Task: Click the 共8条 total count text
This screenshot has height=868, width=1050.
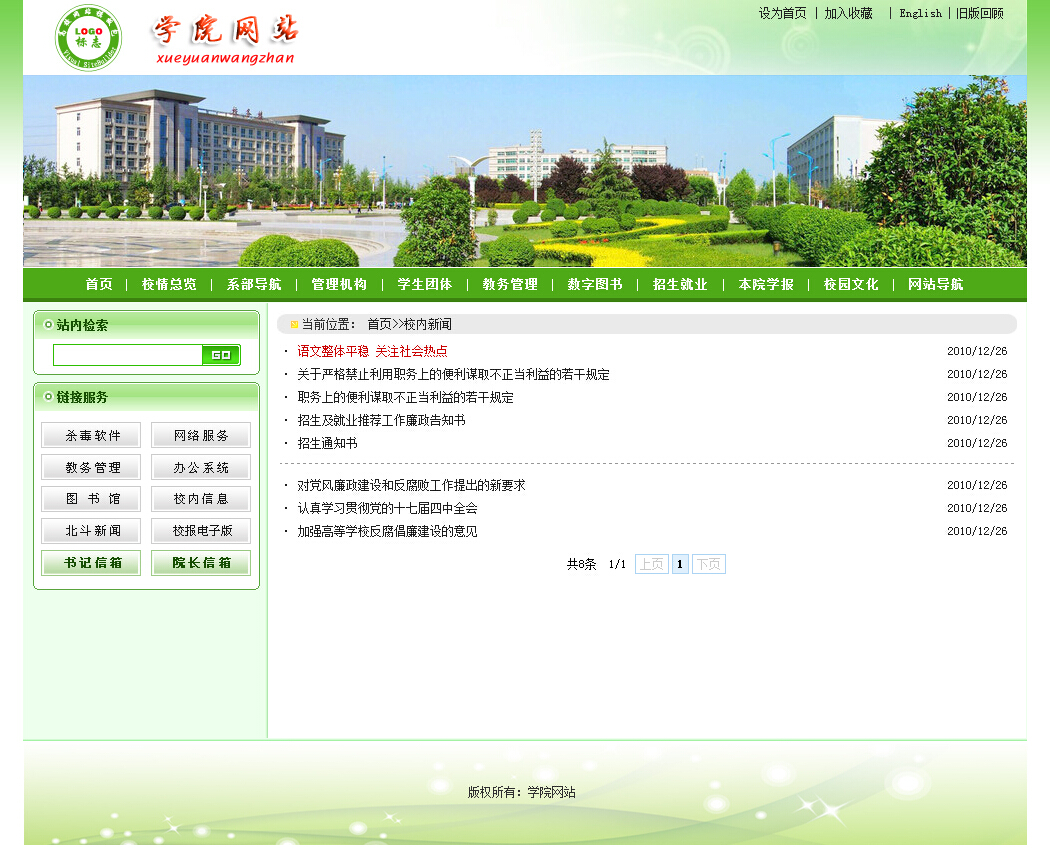Action: 581,564
